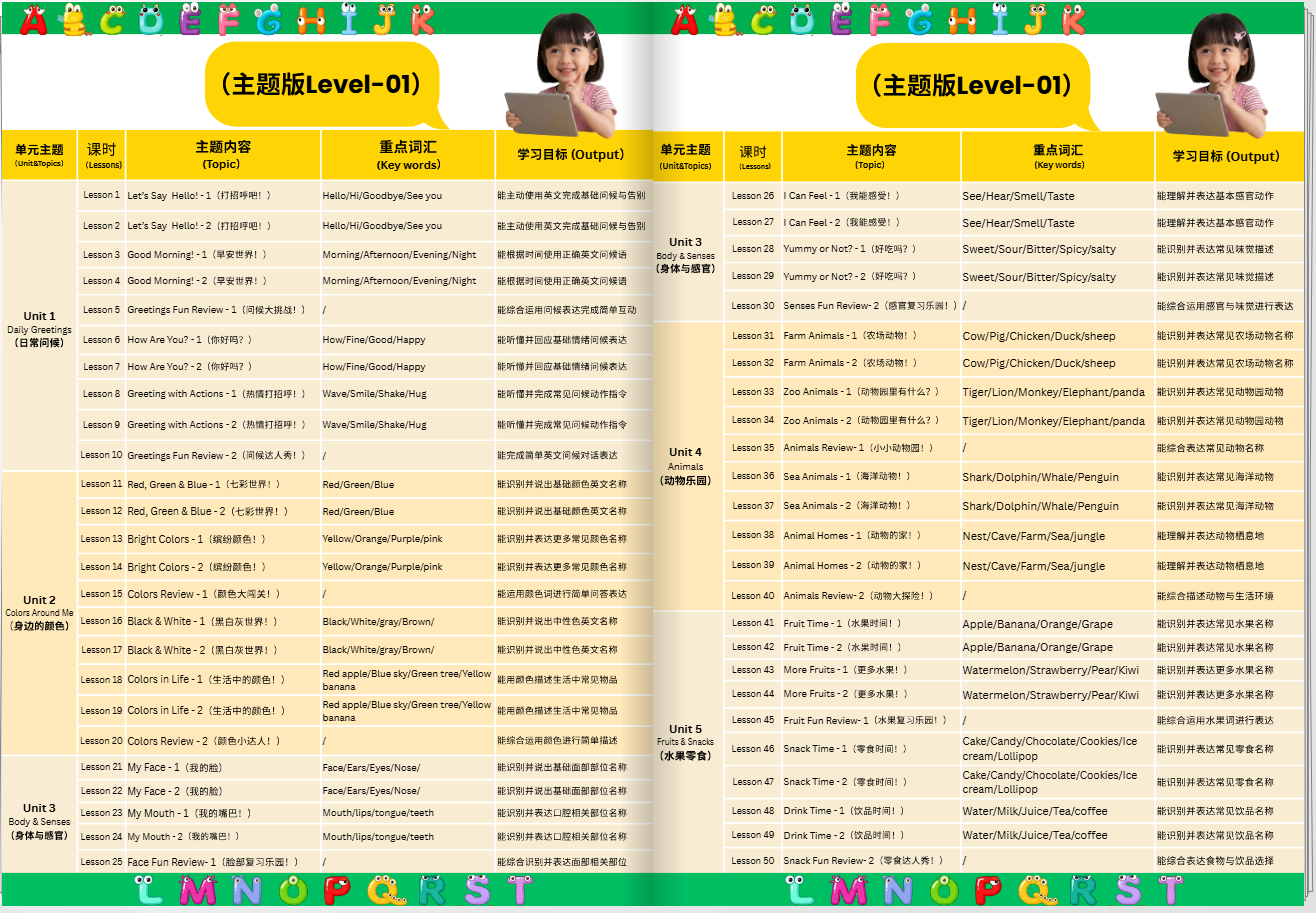Select the purple letter E on the left page
The height and width of the screenshot is (913, 1316).
(190, 19)
